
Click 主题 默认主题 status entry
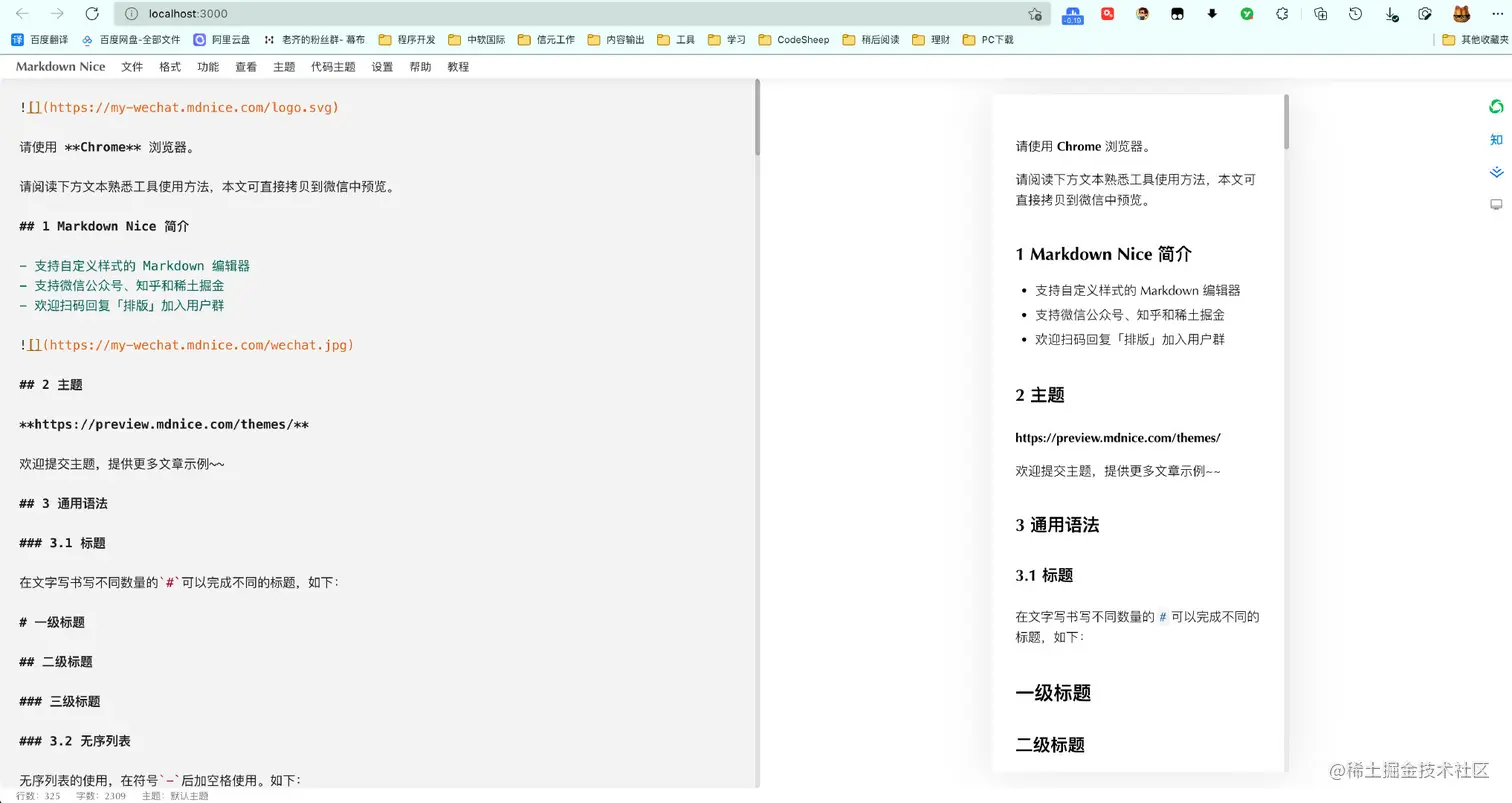[174, 796]
